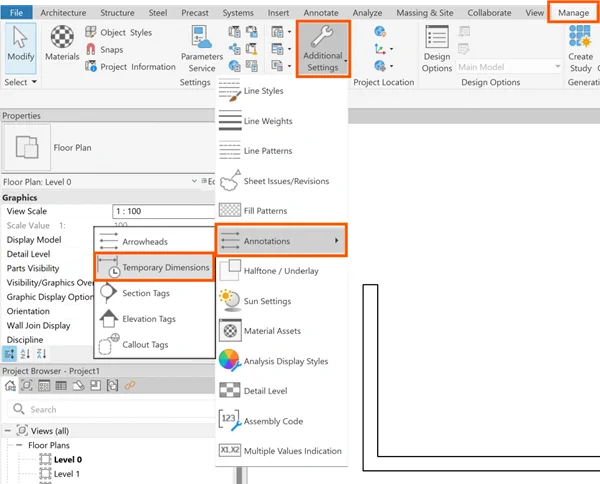Viewport: 600px width, 484px height.
Task: Choose Line Weights from the menu
Action: (282, 121)
